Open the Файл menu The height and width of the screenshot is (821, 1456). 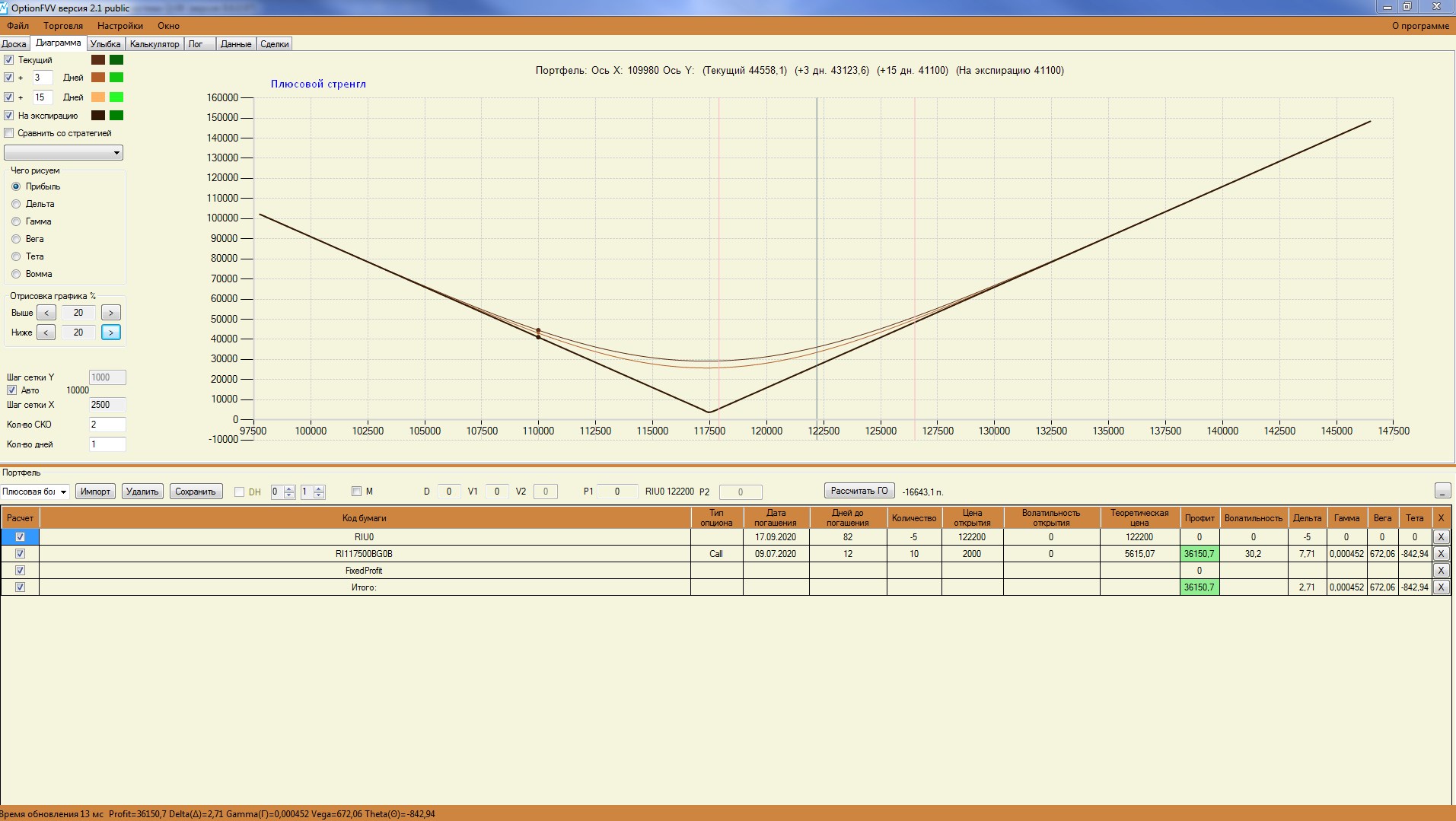[x=18, y=26]
